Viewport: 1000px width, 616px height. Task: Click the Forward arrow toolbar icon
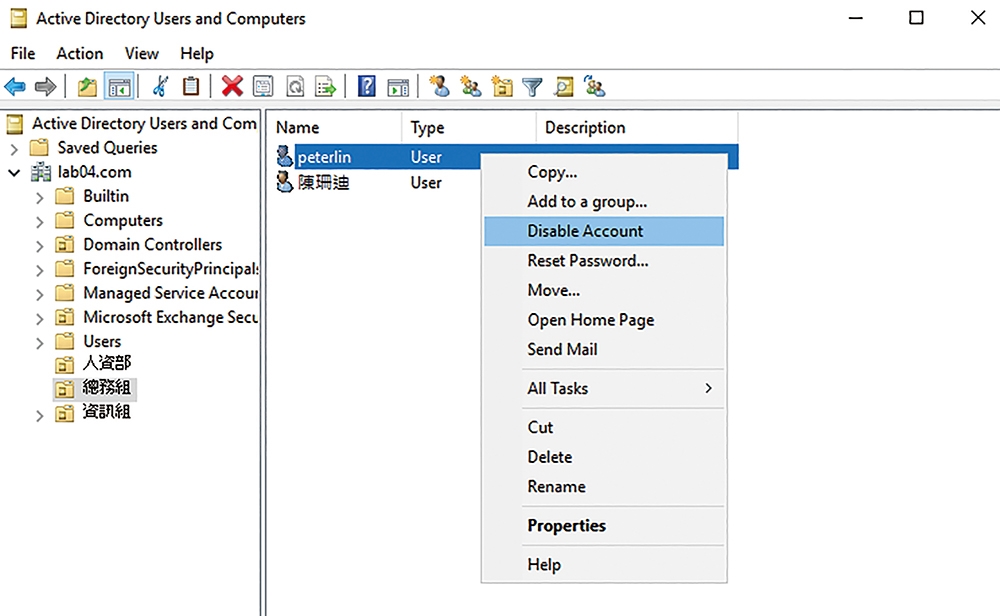(x=45, y=86)
